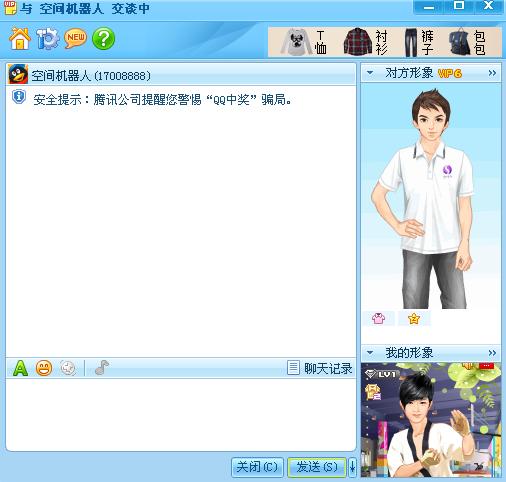Open help with the green question mark
This screenshot has width=506, height=482.
(103, 39)
